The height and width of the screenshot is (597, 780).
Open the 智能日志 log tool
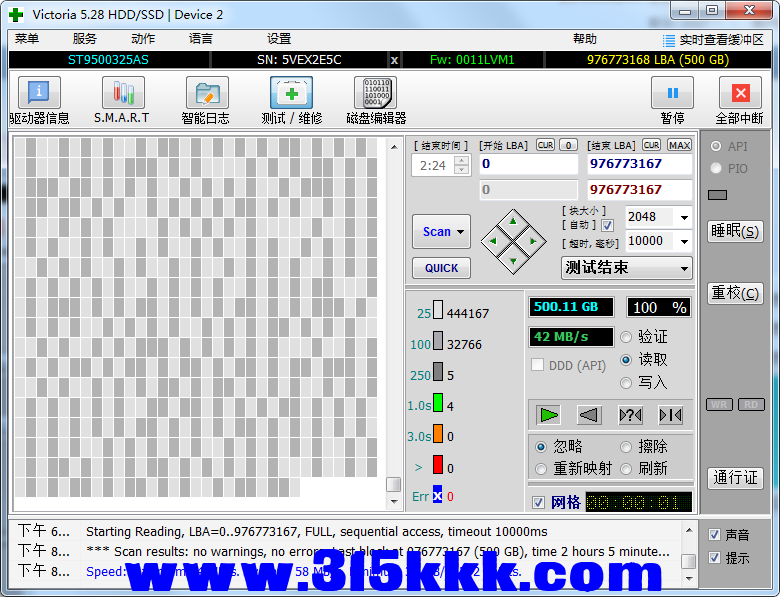(x=207, y=93)
